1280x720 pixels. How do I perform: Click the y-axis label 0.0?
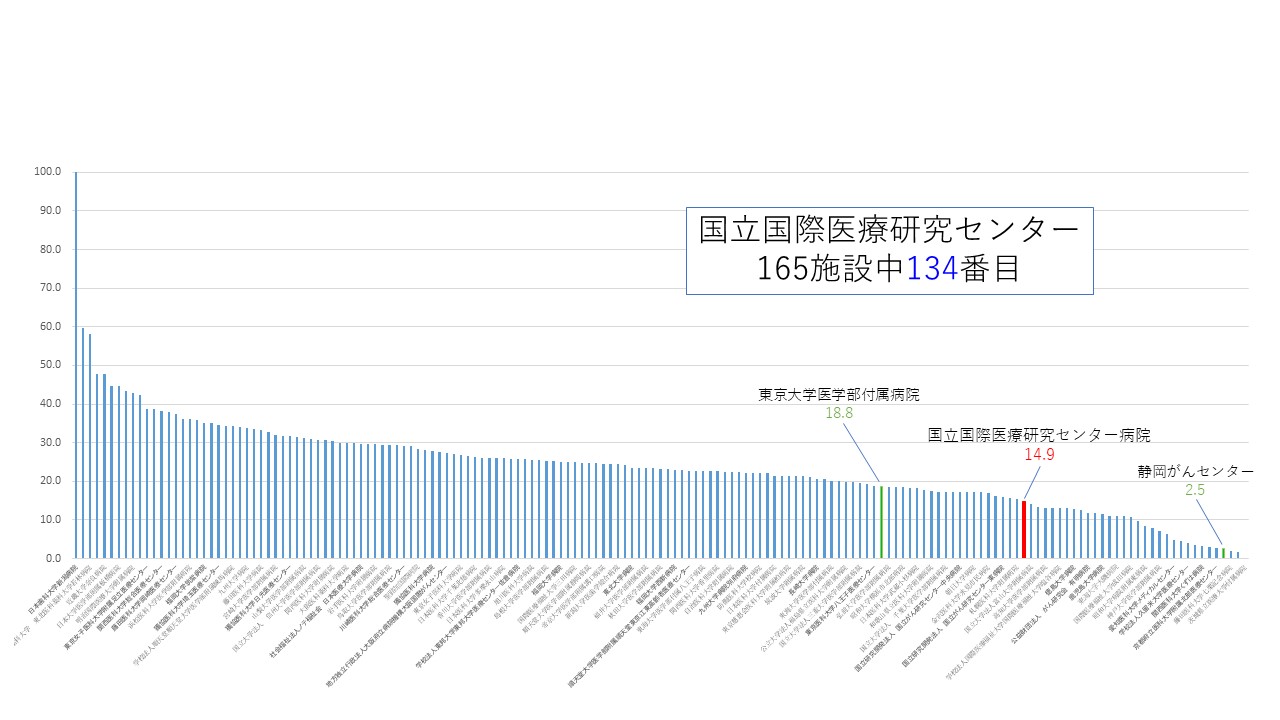point(54,558)
